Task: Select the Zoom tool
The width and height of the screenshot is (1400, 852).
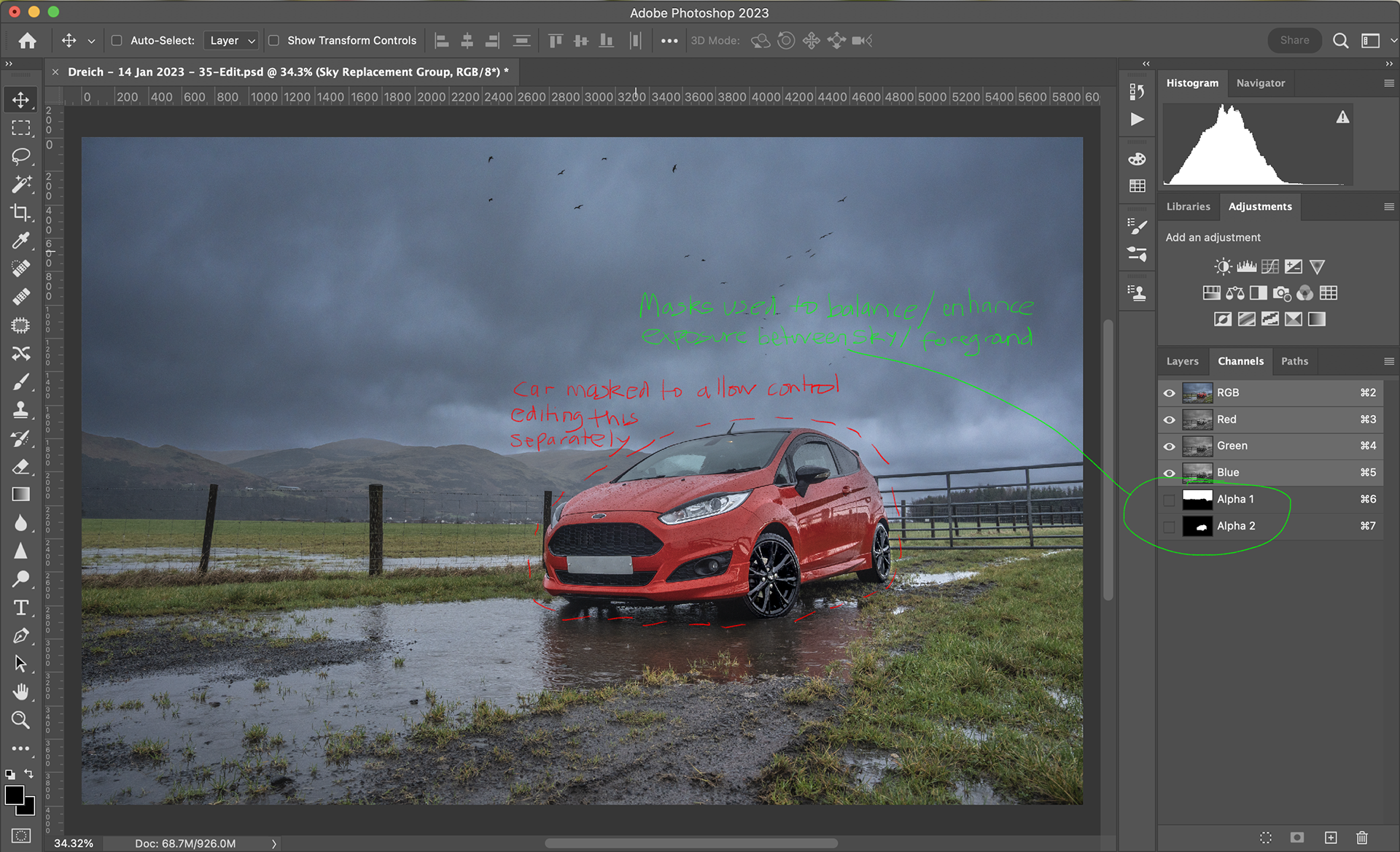Action: pos(21,720)
